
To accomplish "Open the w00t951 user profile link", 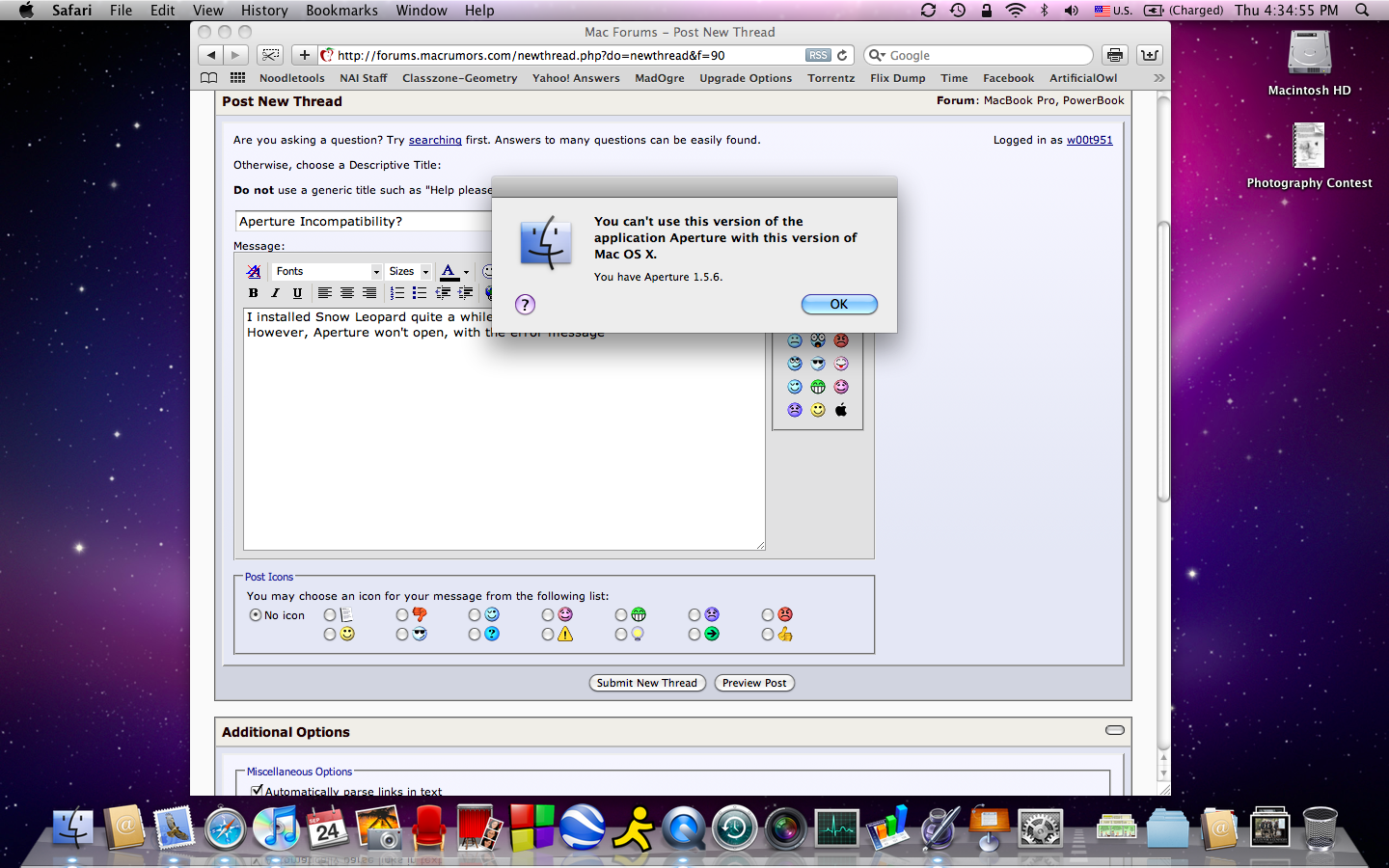I will pos(1090,140).
